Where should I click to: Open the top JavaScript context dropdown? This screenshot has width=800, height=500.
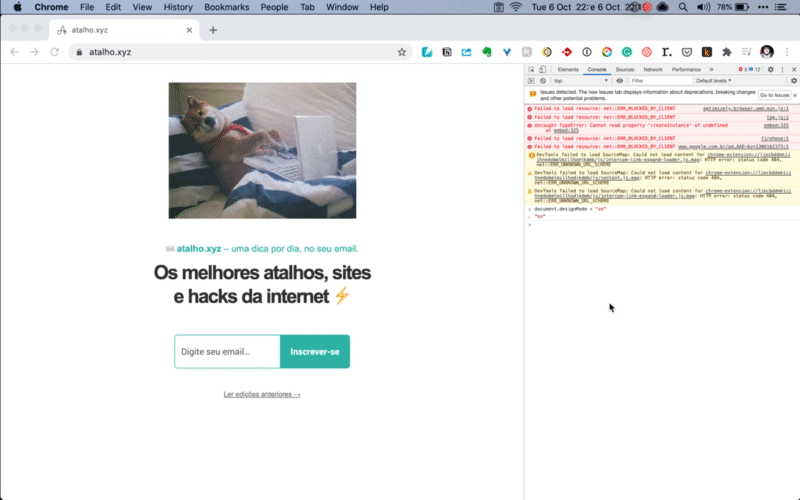[581, 81]
